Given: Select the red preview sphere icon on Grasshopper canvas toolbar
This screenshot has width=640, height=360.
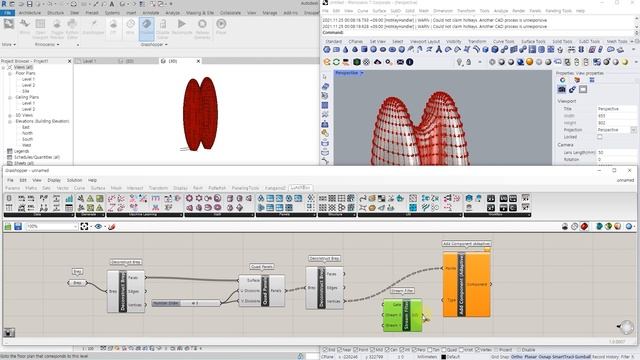Looking at the screenshot, I should 584,226.
